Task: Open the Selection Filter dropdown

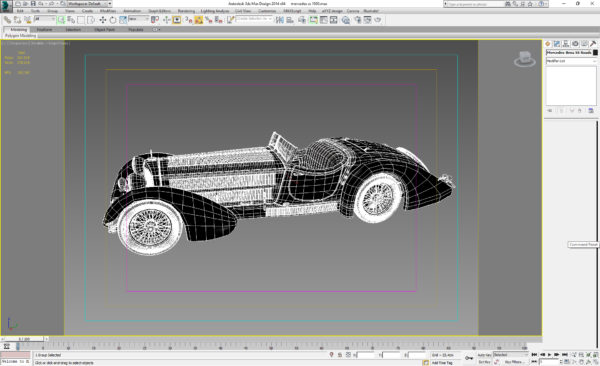Action: [x=45, y=19]
